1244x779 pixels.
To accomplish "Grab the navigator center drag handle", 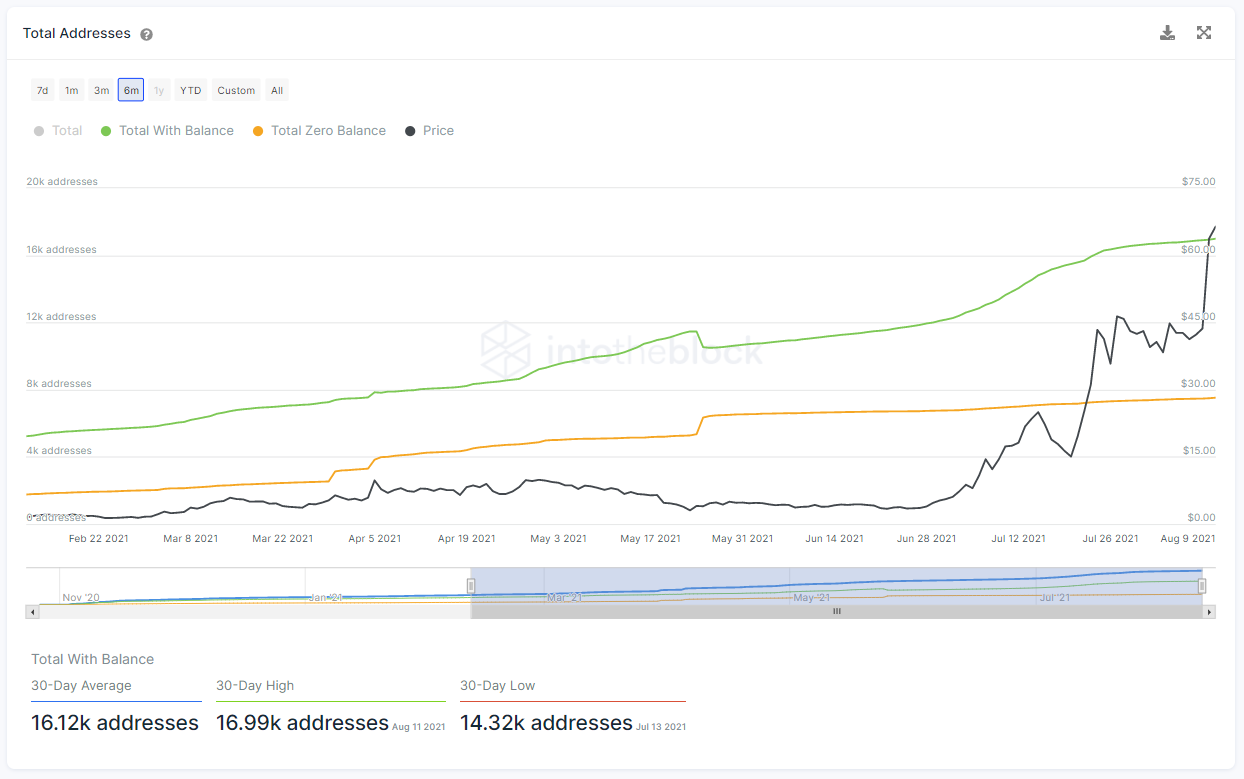I will pyautogui.click(x=836, y=611).
